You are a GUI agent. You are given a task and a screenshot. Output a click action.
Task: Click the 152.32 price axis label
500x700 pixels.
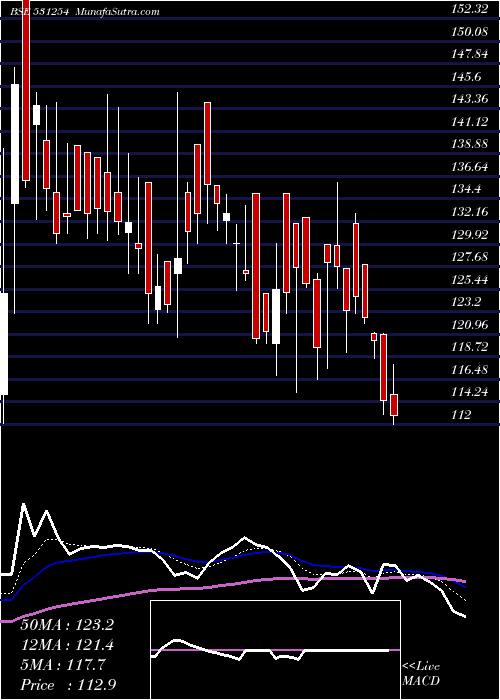(x=470, y=8)
